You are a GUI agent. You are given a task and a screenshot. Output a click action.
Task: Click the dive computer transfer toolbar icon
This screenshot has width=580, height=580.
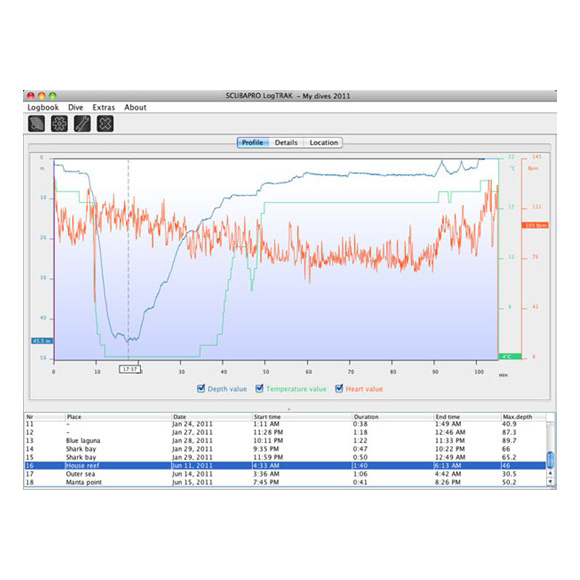pyautogui.click(x=36, y=124)
